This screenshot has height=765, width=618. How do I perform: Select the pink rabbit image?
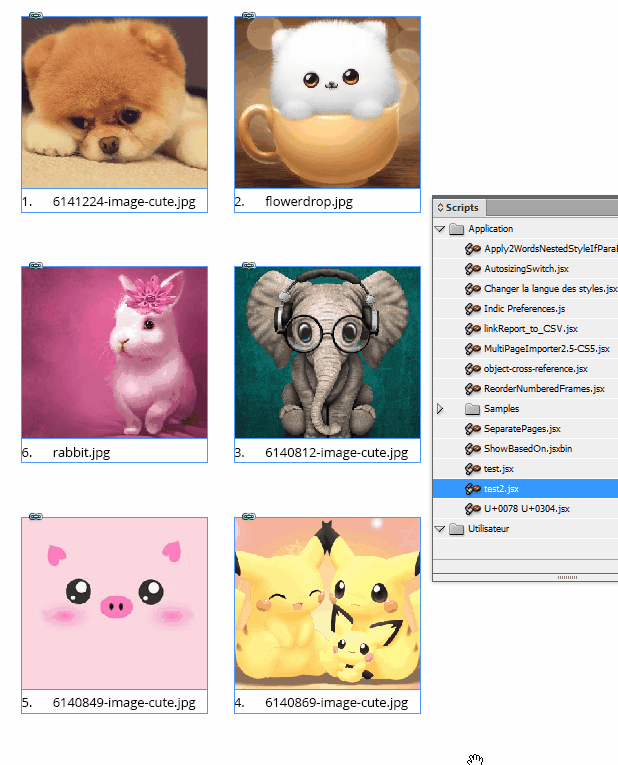[115, 352]
